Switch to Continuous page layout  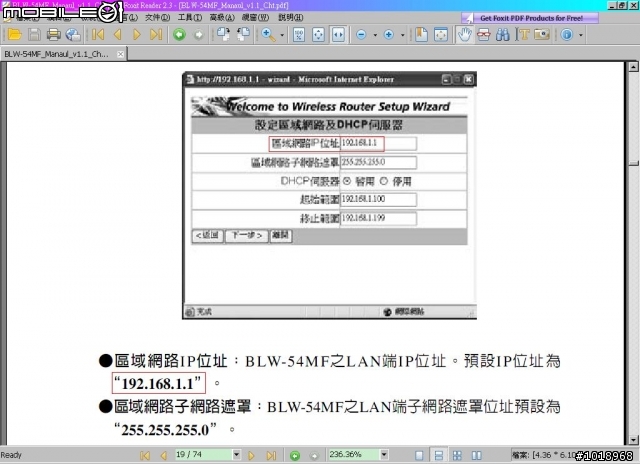point(438,455)
